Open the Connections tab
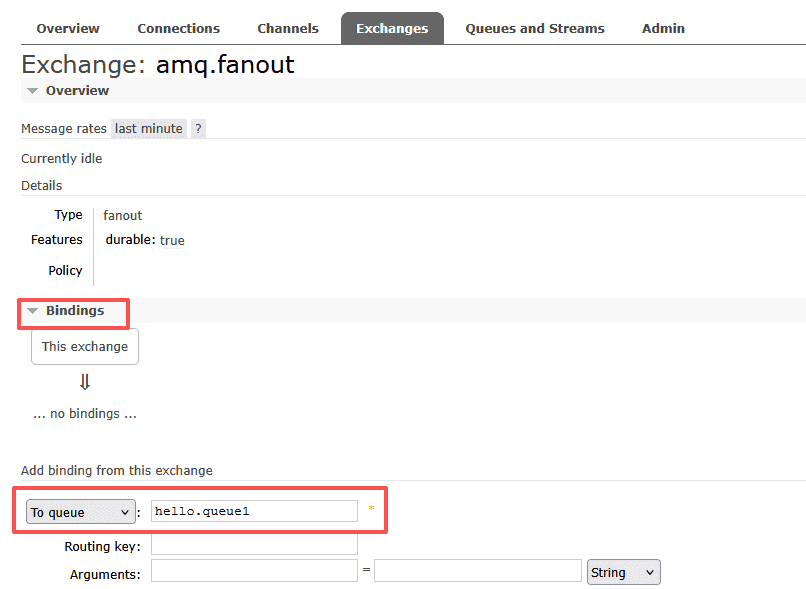 point(178,28)
